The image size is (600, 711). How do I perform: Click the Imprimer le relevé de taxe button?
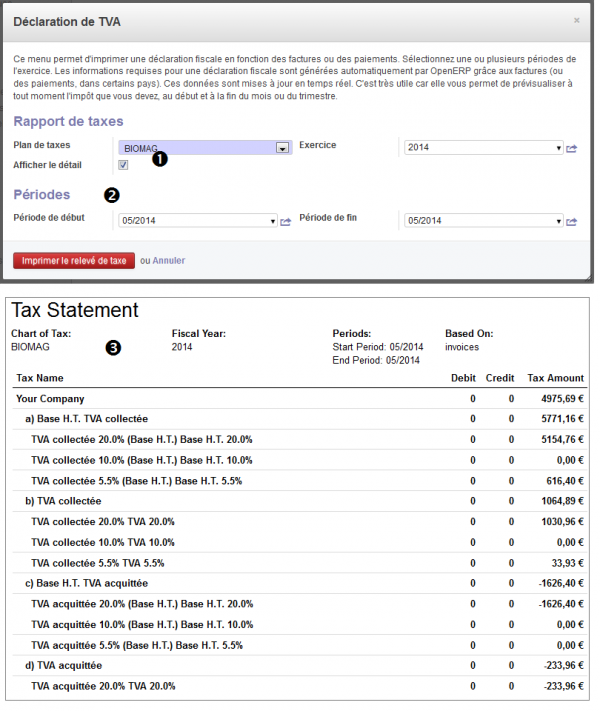point(74,260)
